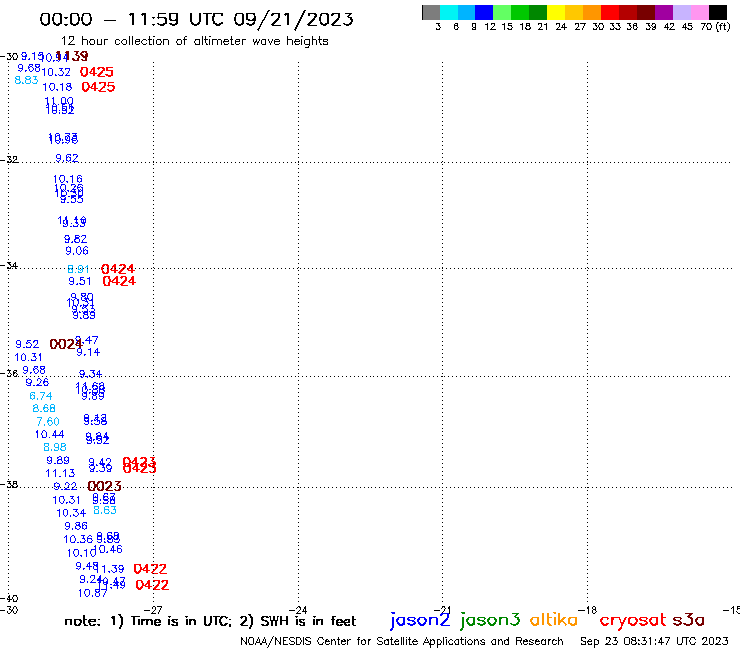This screenshot has width=740, height=650.
Task: Click the light blue value "8.98"
Action: 55,447
